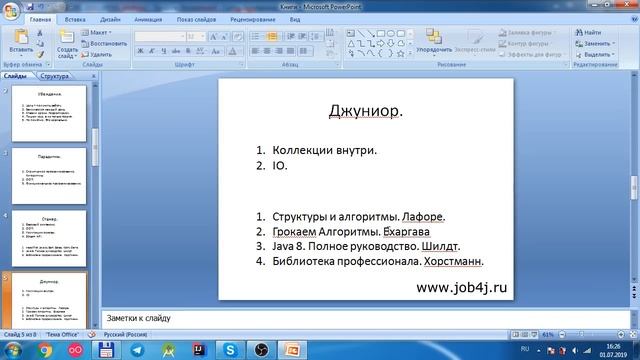This screenshot has height=360, width=640.
Task: Open Google Chrome from the taskbar
Action: point(45,350)
